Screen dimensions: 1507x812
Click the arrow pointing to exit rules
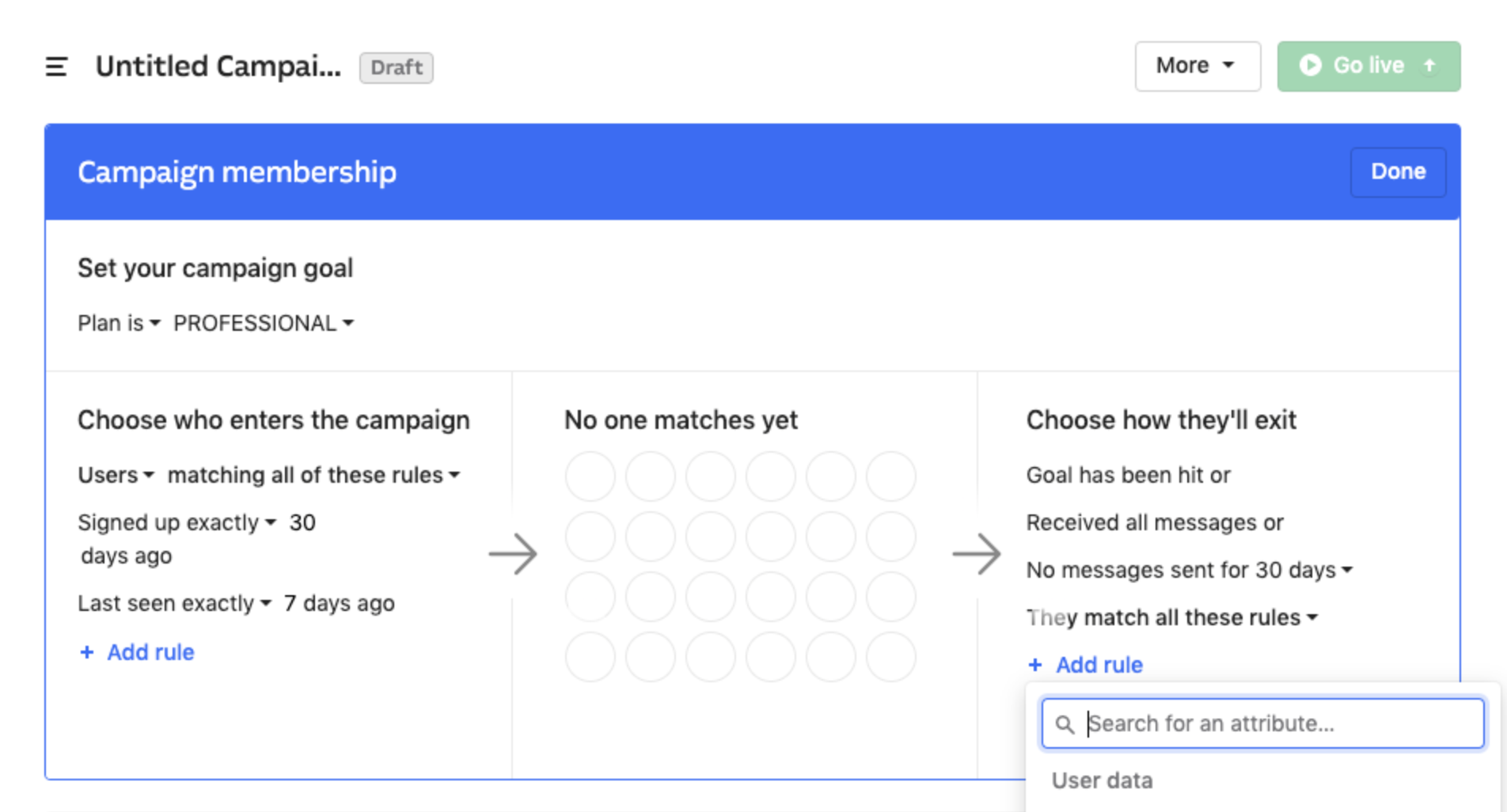(x=977, y=553)
